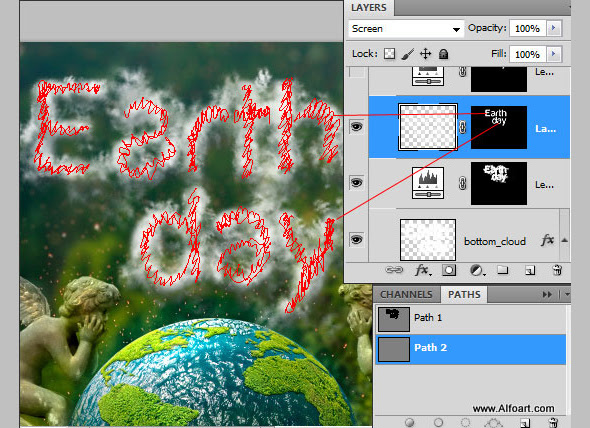Click the Stroke path with brush icon
This screenshot has height=428, width=590.
(x=438, y=422)
